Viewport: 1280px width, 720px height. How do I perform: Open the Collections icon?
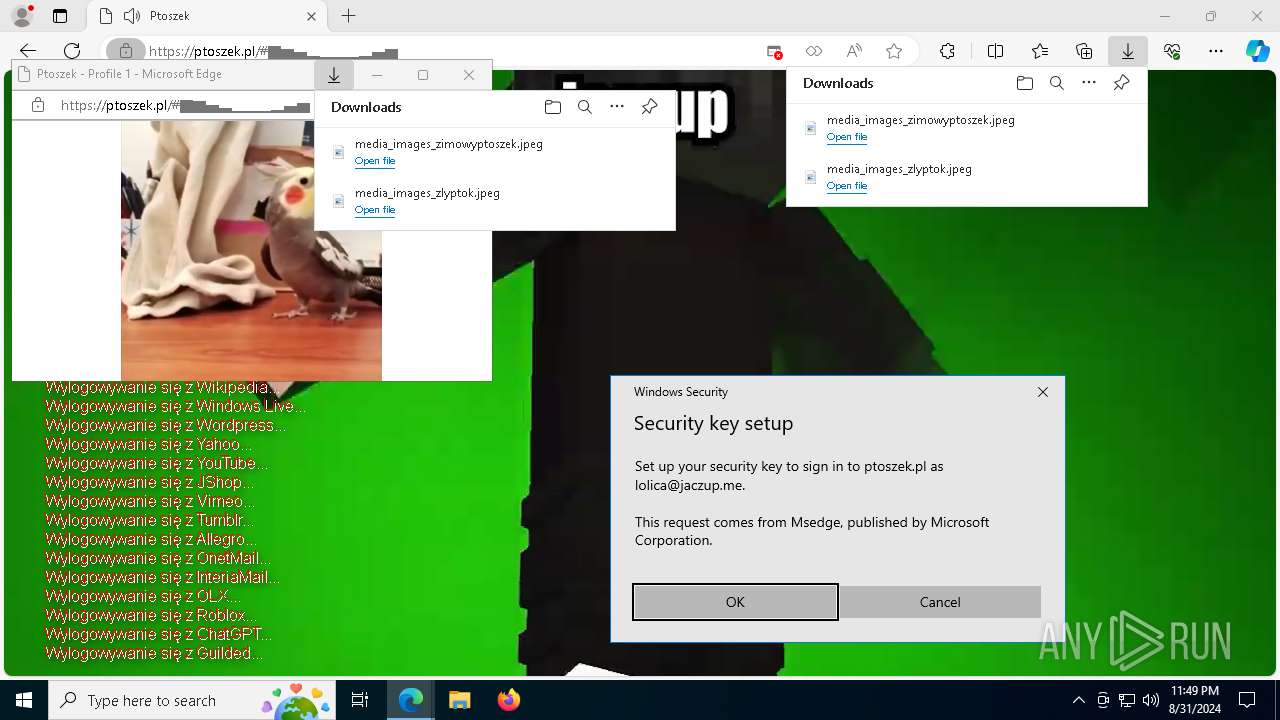tap(1084, 51)
